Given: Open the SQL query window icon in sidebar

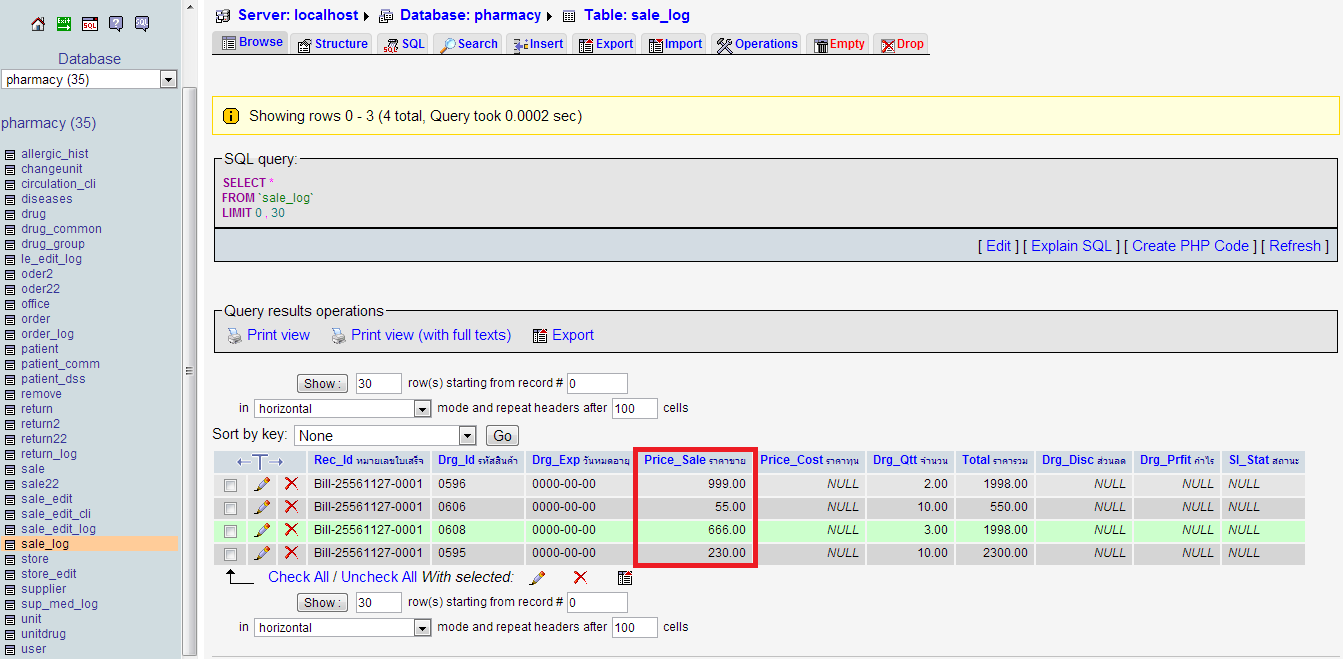Looking at the screenshot, I should click(90, 24).
